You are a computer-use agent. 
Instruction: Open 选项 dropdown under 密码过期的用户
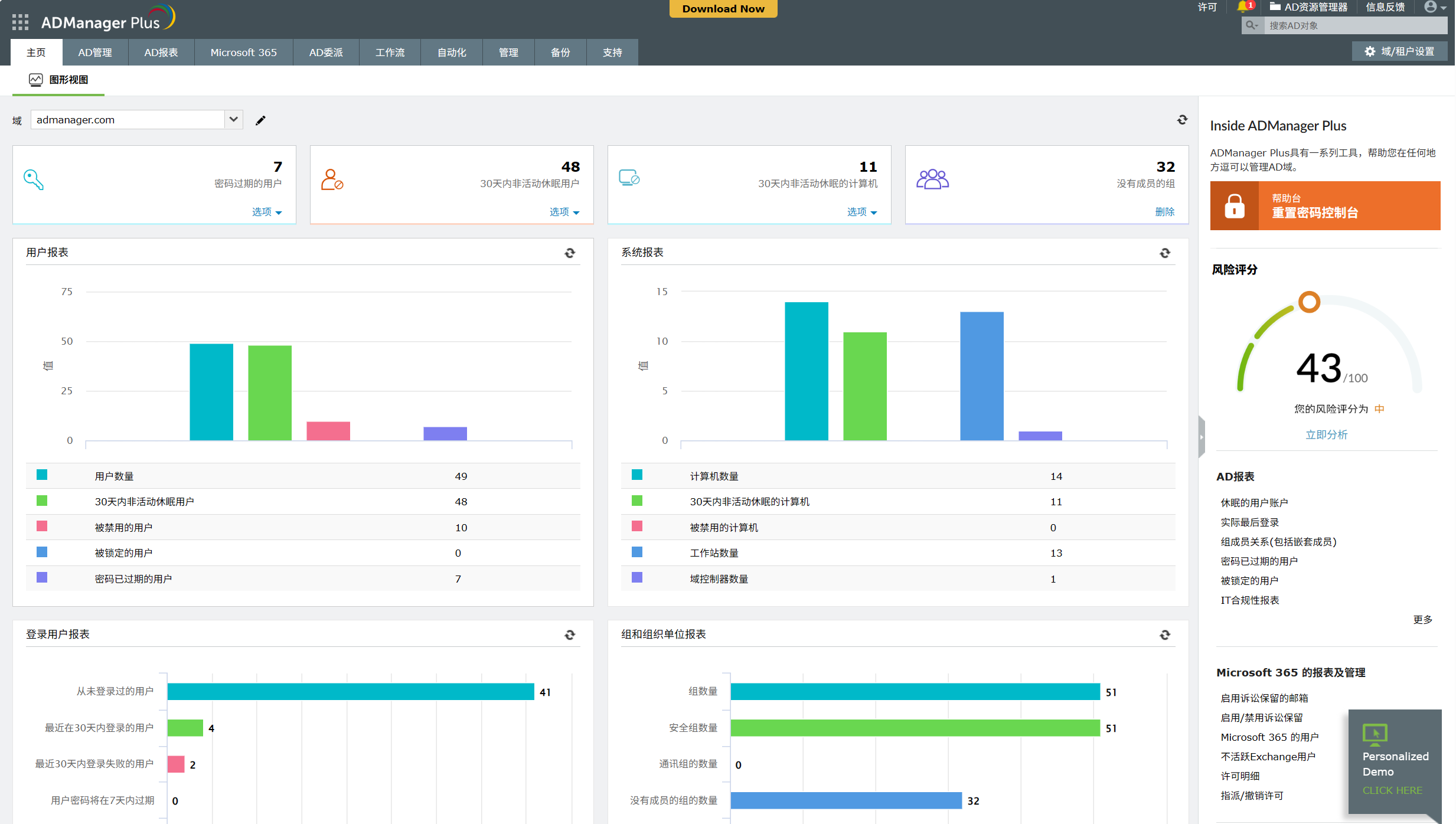[267, 212]
